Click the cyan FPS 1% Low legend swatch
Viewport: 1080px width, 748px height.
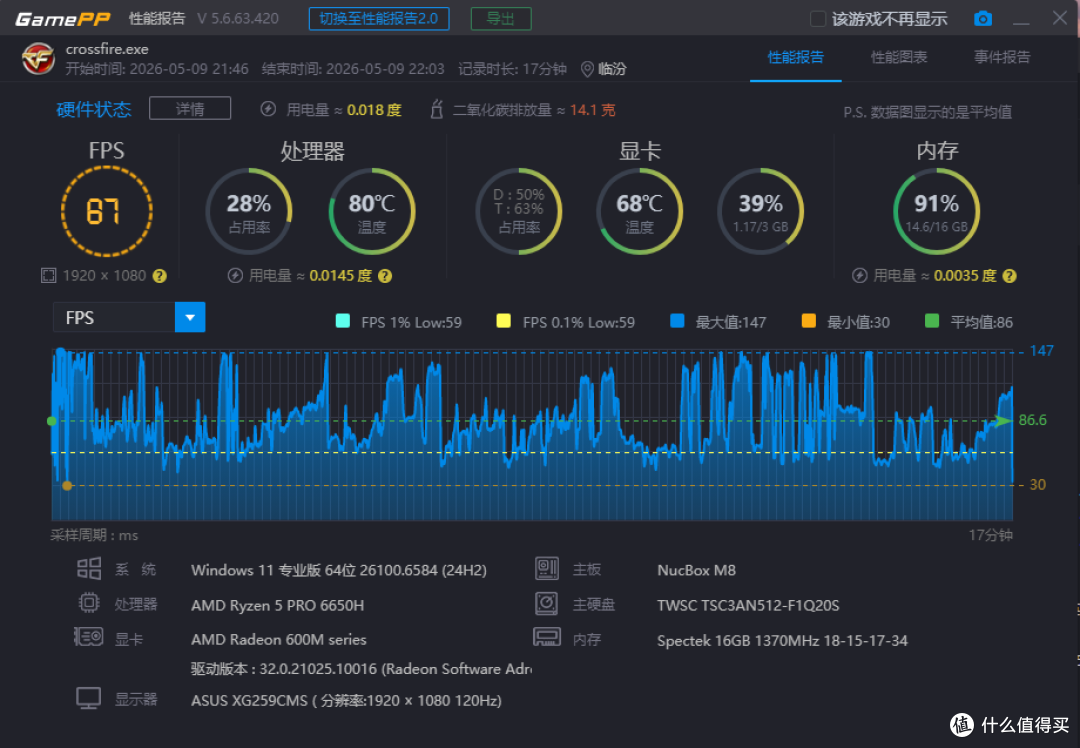tap(342, 321)
